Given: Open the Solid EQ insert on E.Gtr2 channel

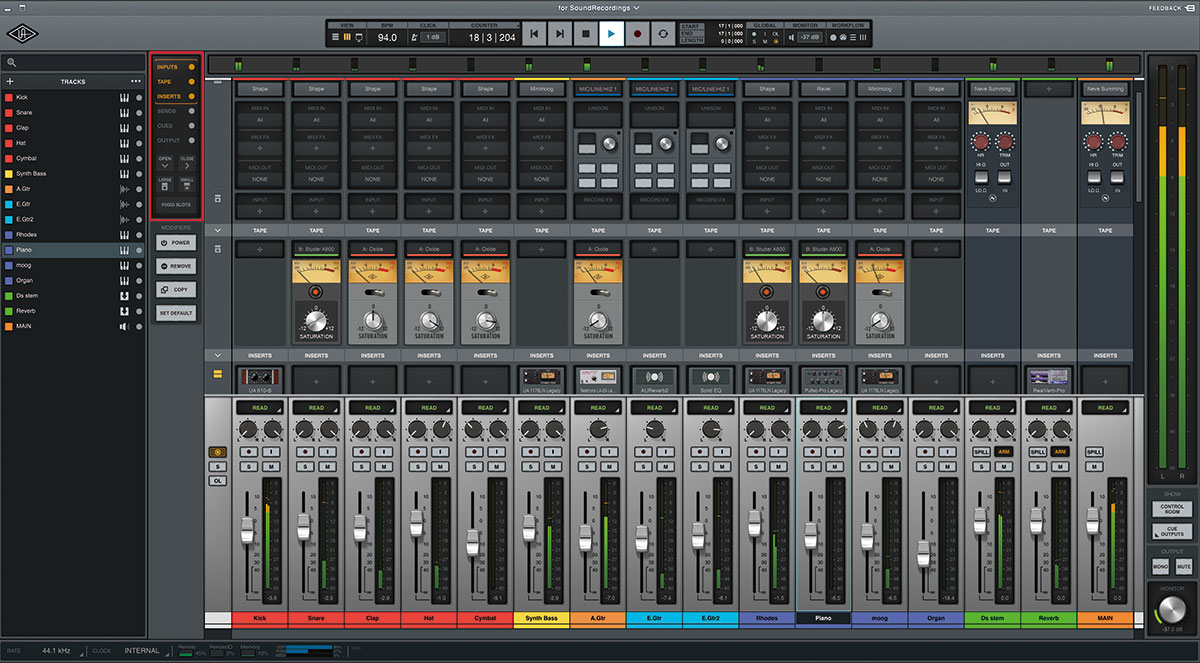Looking at the screenshot, I should (711, 379).
